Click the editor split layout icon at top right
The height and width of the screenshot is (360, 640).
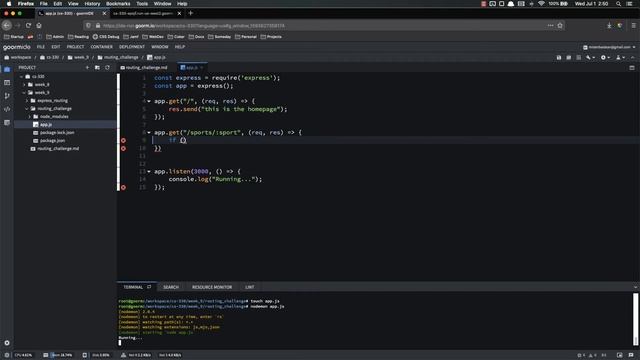pyautogui.click(x=632, y=67)
